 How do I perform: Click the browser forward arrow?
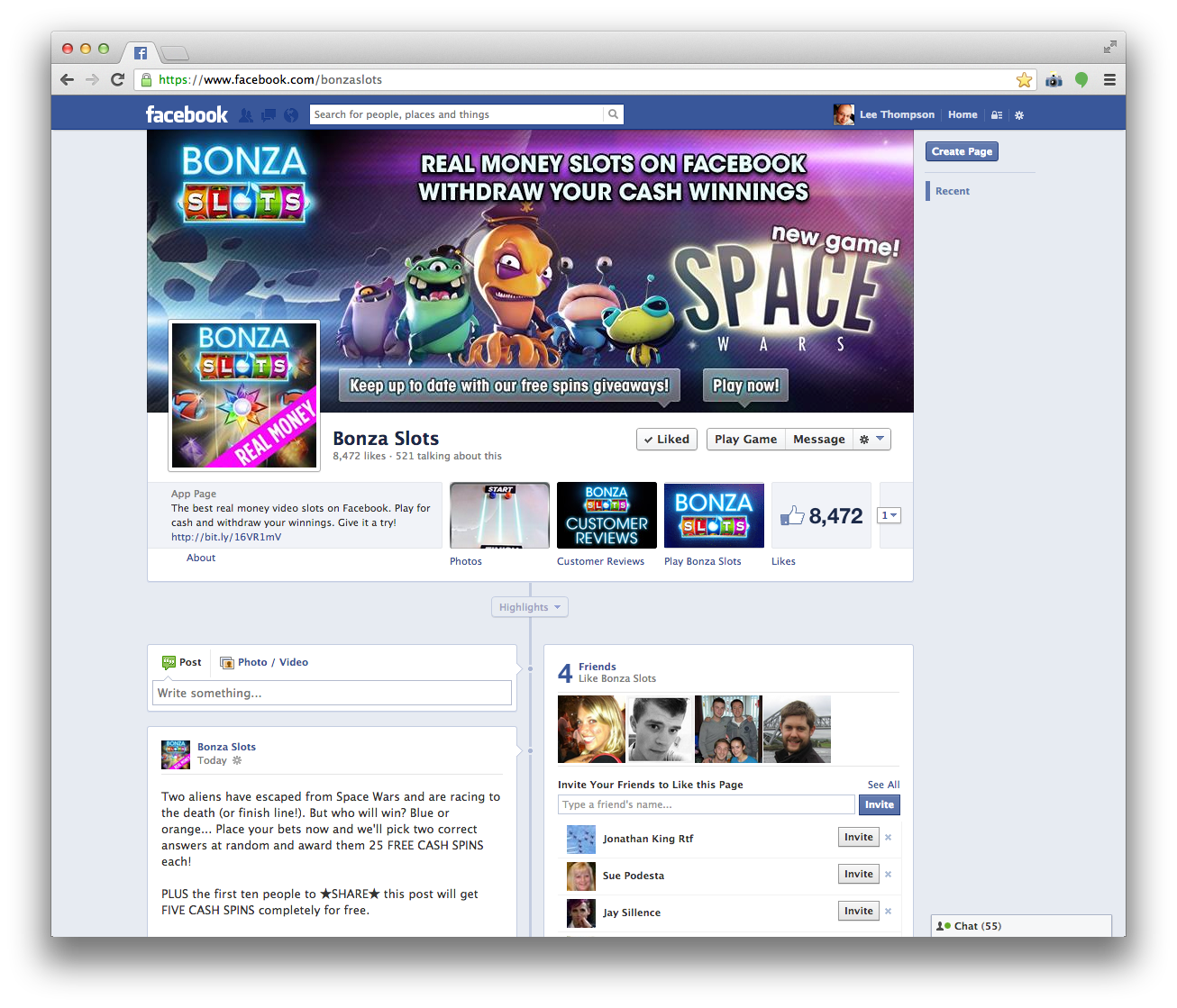click(x=92, y=79)
